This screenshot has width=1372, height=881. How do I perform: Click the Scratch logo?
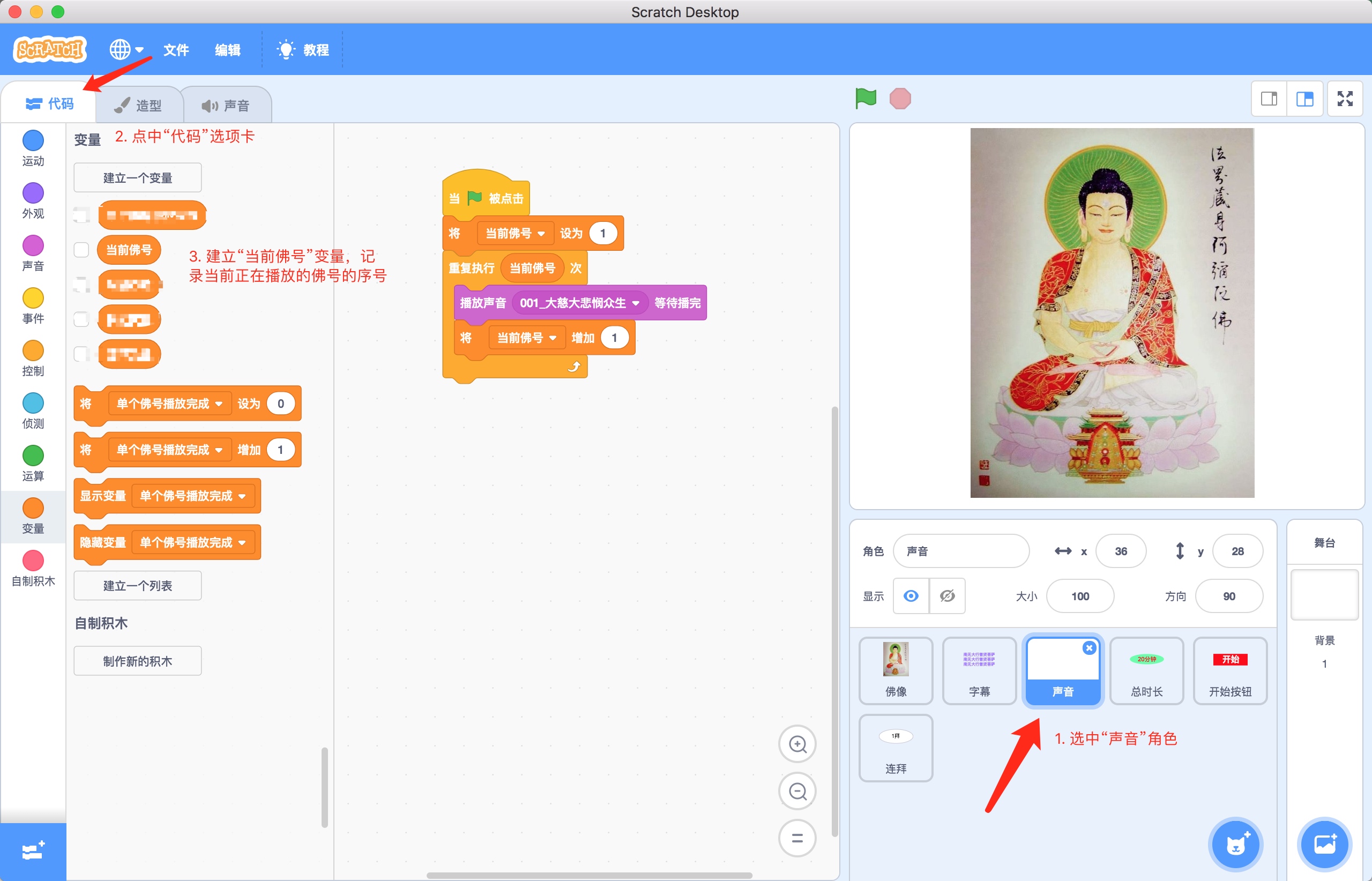click(50, 50)
